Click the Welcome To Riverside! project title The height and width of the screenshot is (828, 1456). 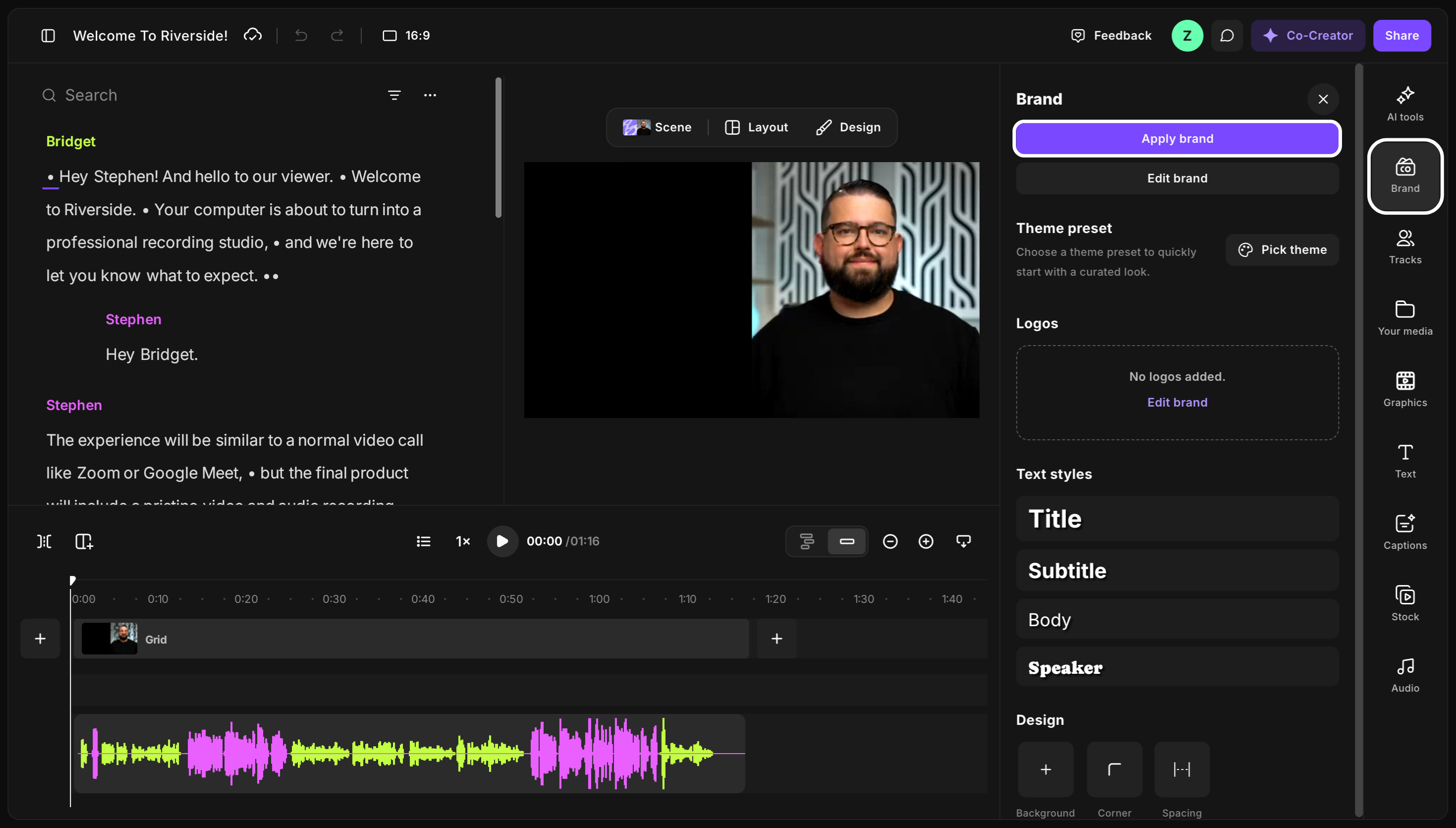tap(151, 36)
